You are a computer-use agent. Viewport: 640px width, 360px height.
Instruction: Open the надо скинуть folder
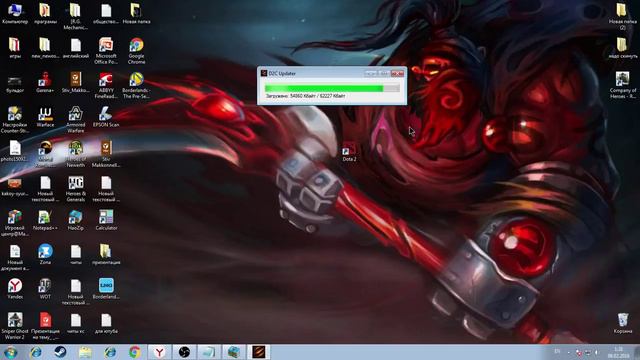[623, 47]
